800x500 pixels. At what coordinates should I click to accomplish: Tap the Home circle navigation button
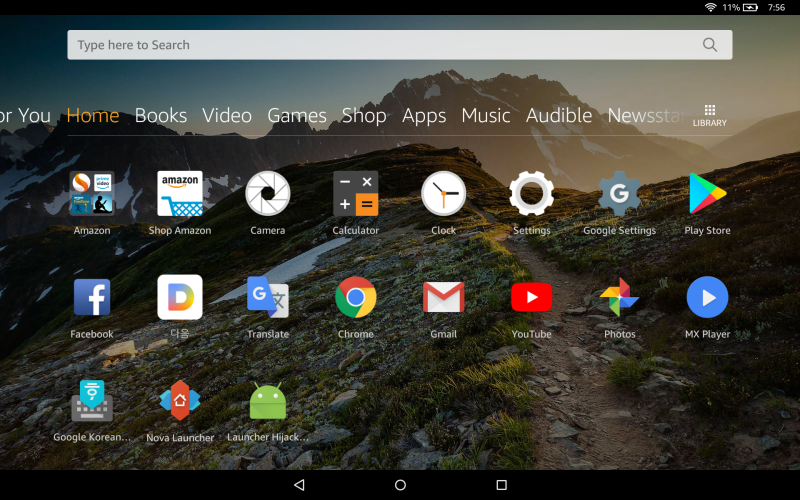(x=401, y=485)
